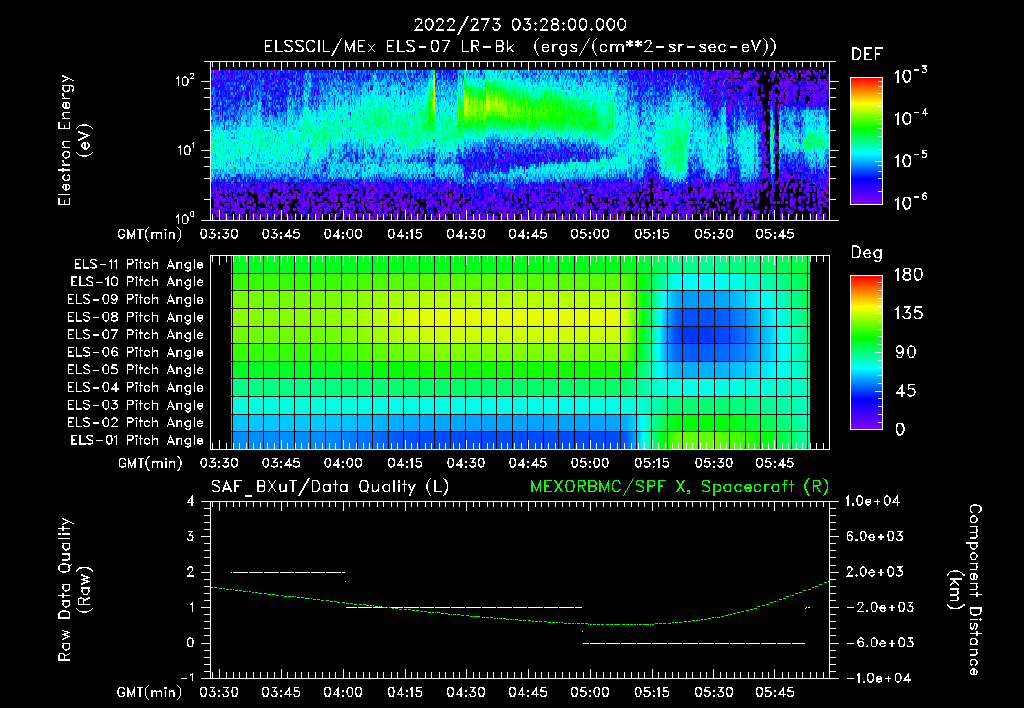Click the GMT(min) label under the spectrogram
The width and height of the screenshot is (1024, 708).
pyautogui.click(x=149, y=234)
